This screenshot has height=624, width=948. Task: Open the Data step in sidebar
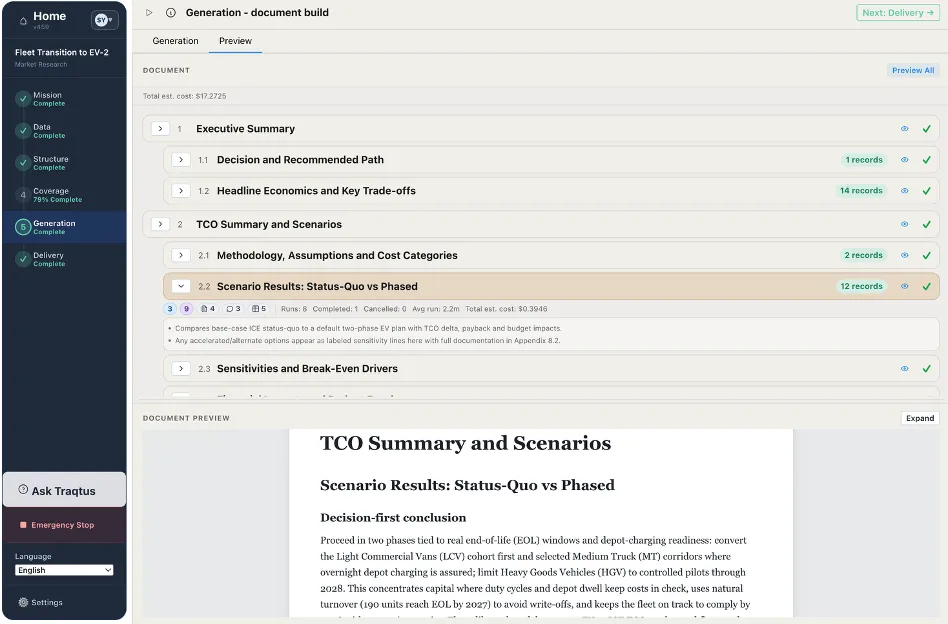(x=64, y=131)
